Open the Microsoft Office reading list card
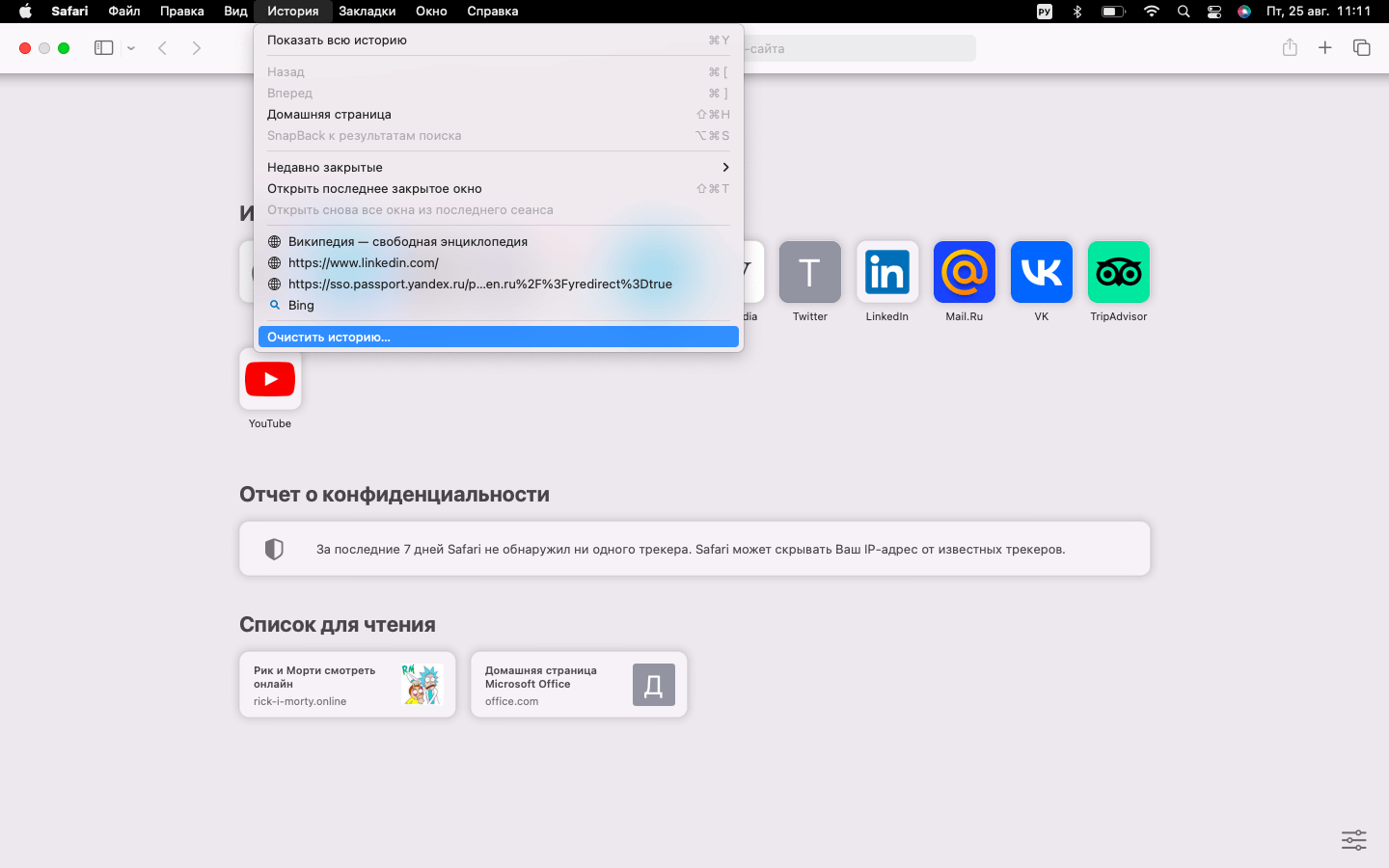The height and width of the screenshot is (868, 1389). click(579, 685)
